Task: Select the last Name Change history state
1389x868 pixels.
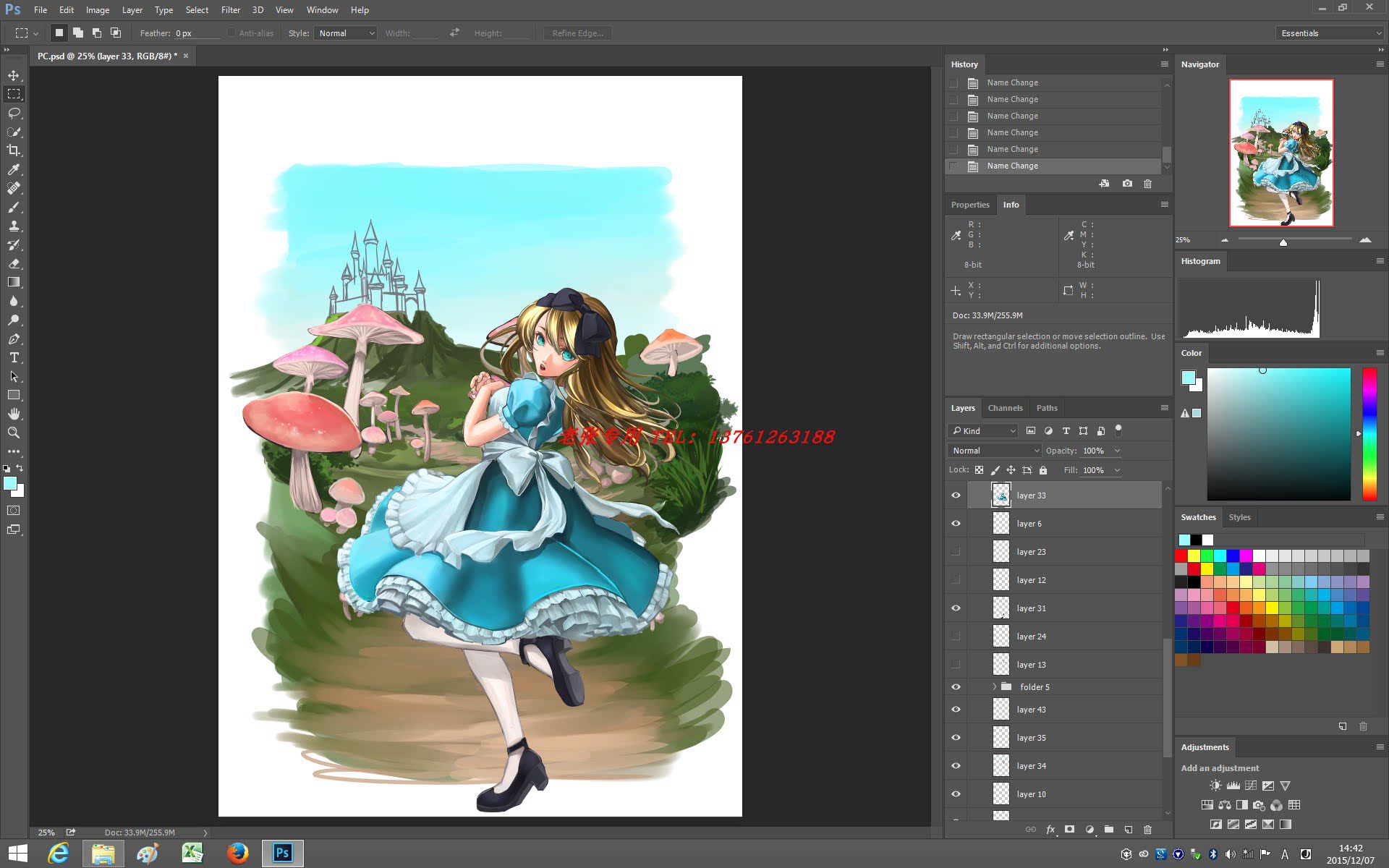Action: point(1053,166)
